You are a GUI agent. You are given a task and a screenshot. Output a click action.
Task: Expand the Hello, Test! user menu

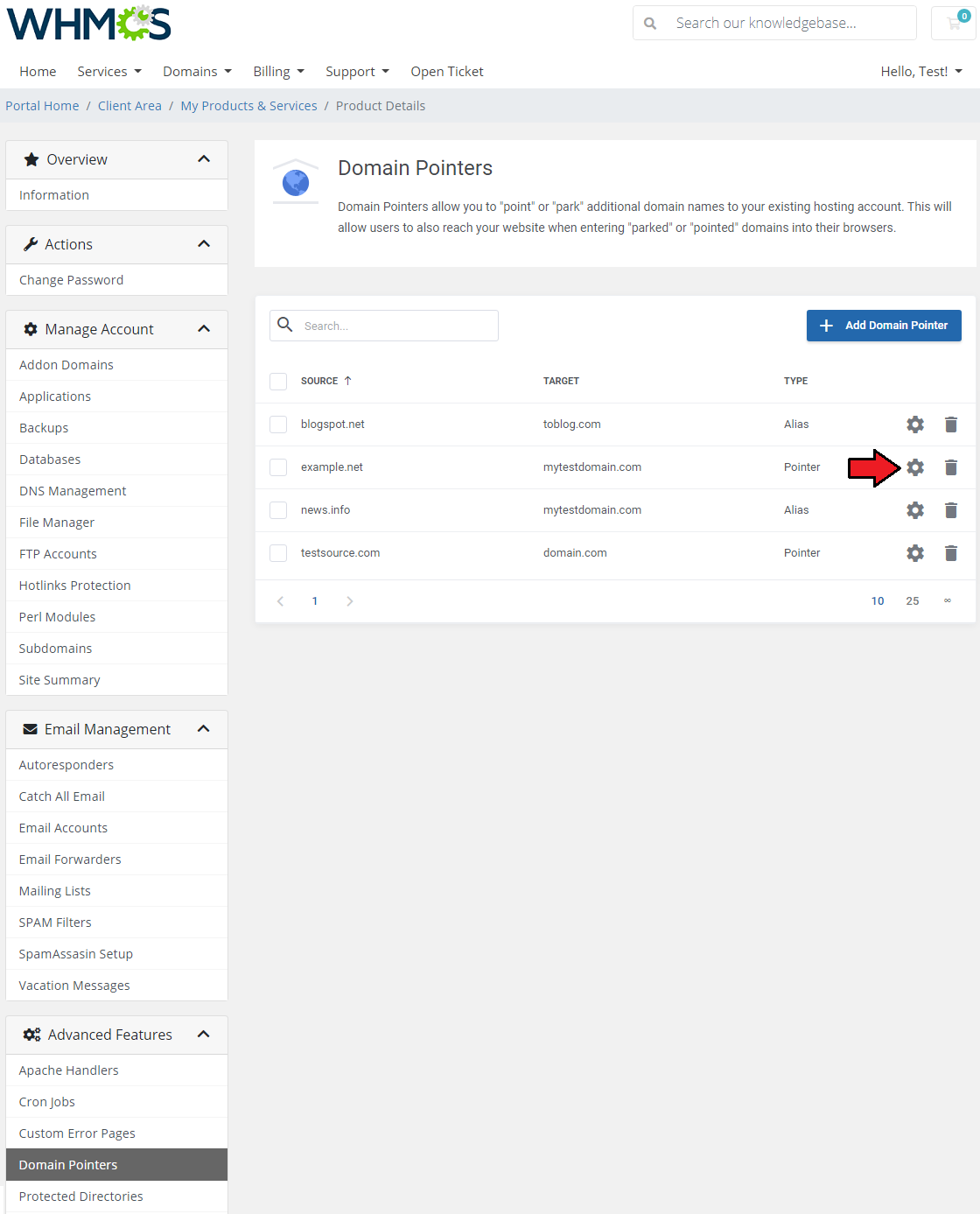(920, 72)
